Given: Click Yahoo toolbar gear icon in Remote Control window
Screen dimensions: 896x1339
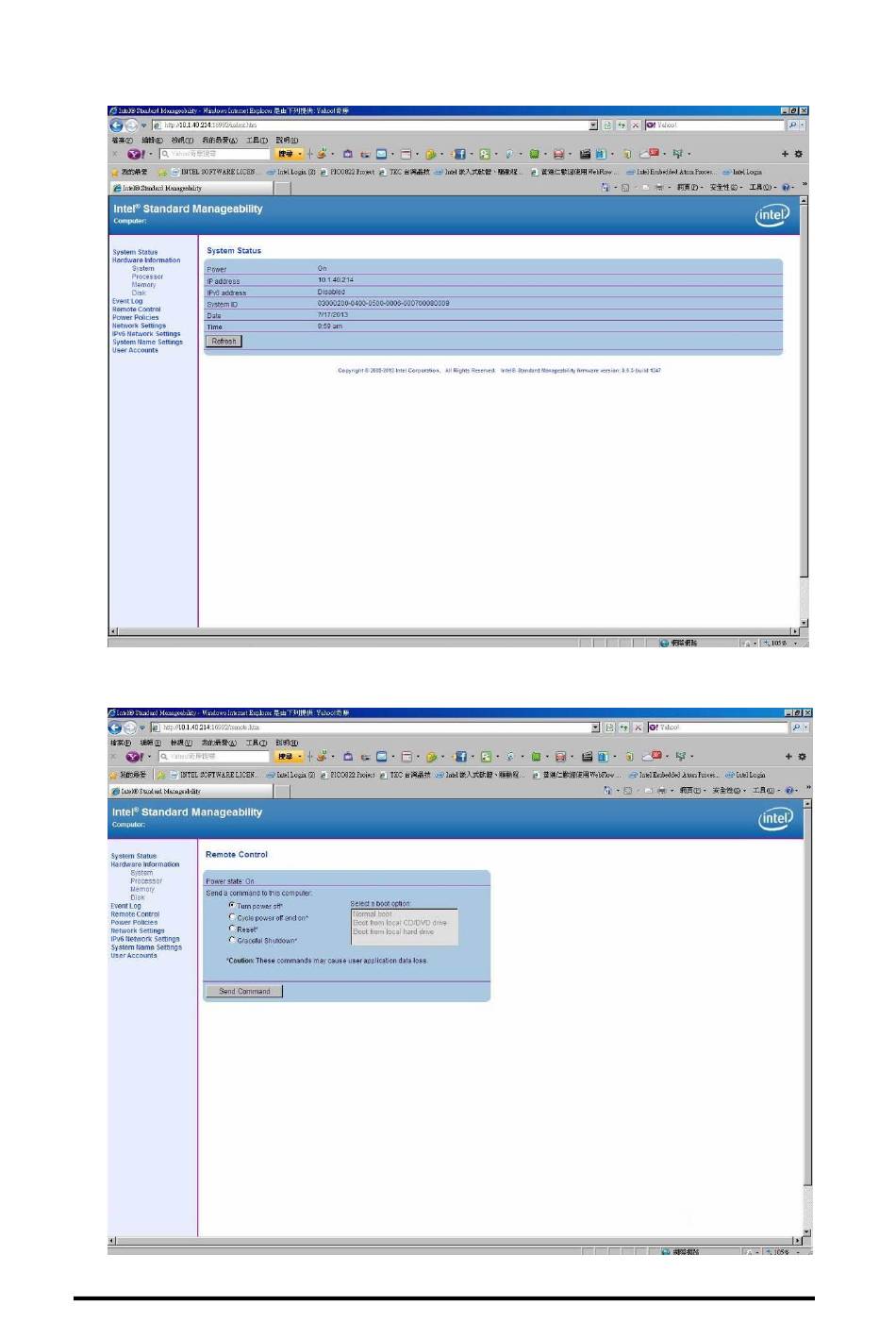Looking at the screenshot, I should (x=803, y=757).
